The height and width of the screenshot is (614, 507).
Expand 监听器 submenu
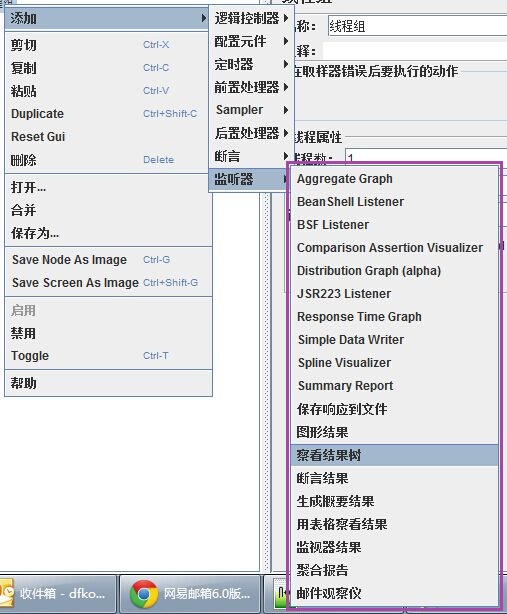tap(249, 179)
